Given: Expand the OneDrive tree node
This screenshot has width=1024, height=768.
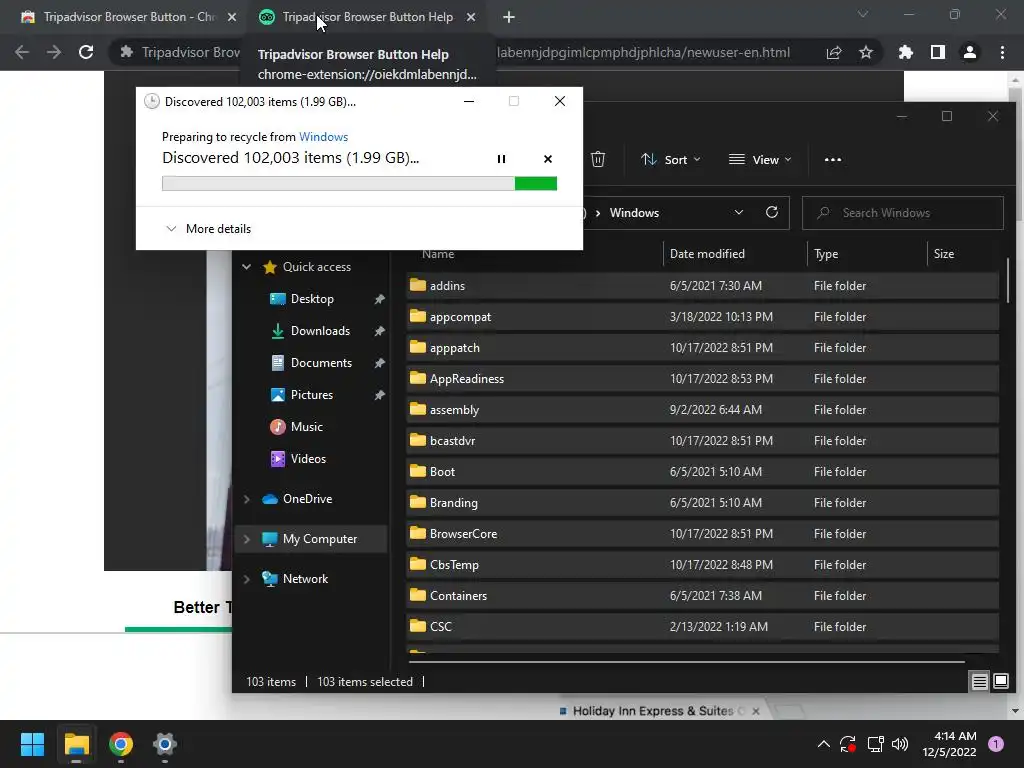Looking at the screenshot, I should tap(246, 499).
